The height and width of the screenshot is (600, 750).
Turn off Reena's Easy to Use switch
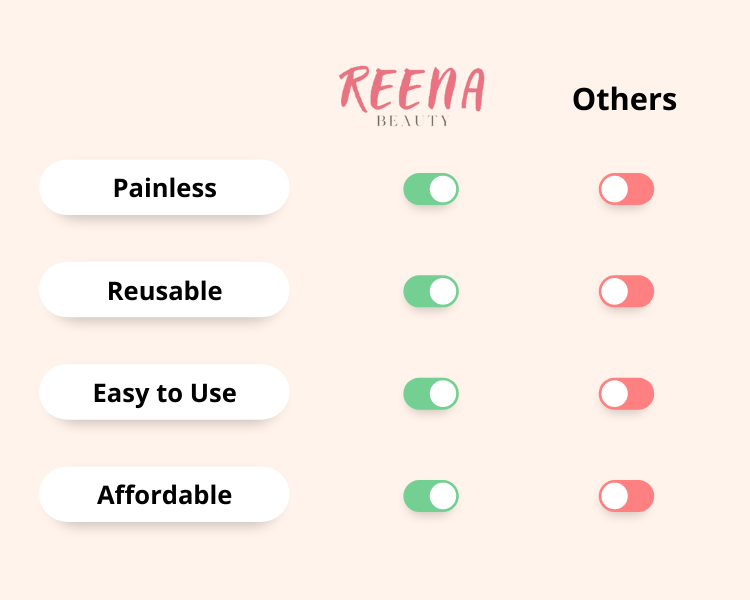pyautogui.click(x=430, y=393)
